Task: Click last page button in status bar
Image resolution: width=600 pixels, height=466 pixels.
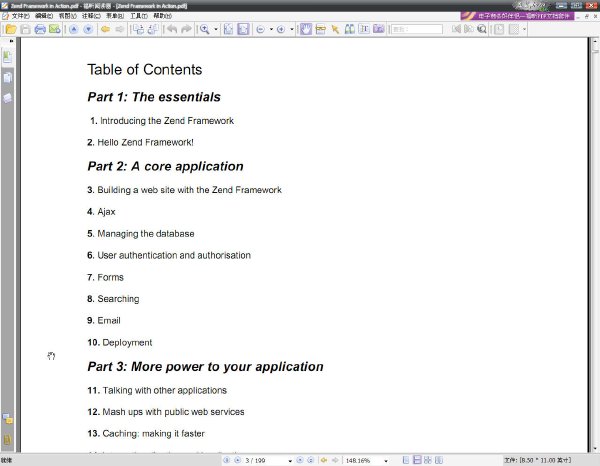Action: point(311,460)
